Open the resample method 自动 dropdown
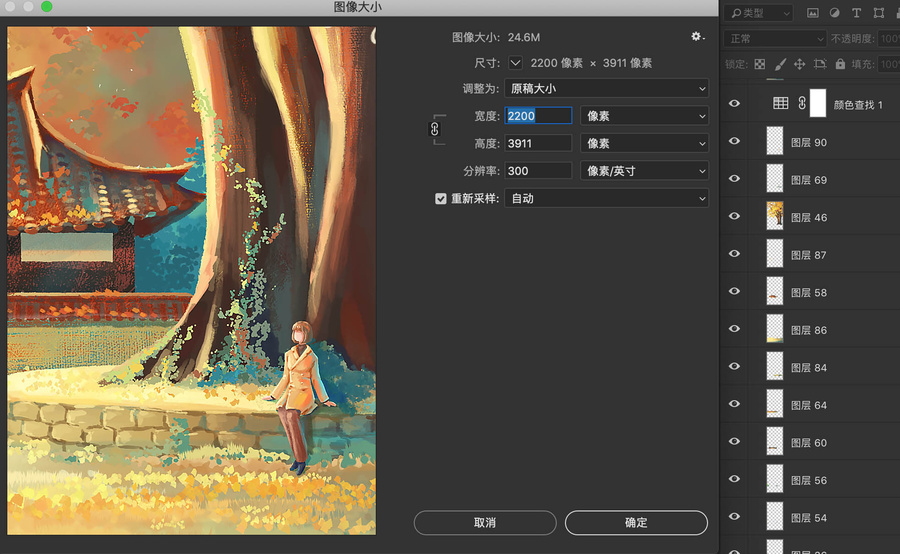This screenshot has width=900, height=554. (607, 199)
